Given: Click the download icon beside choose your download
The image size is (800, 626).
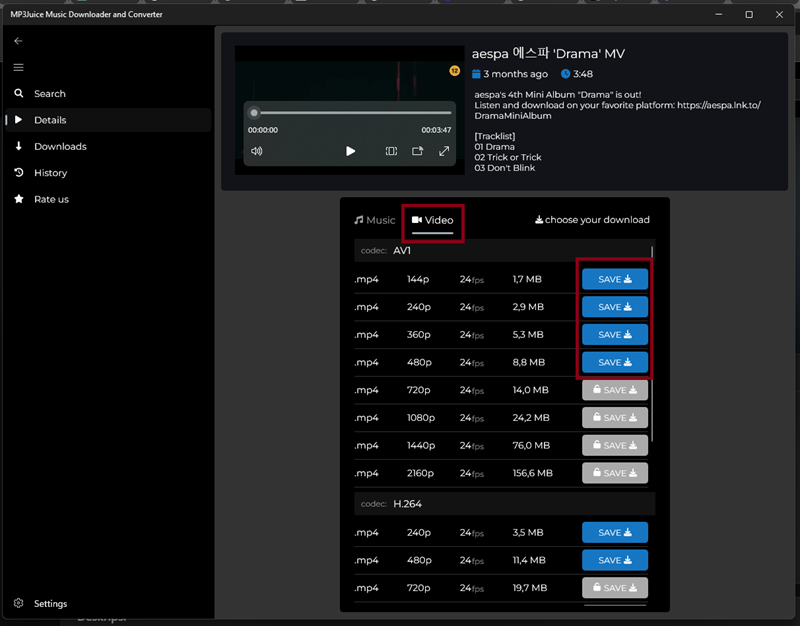Looking at the screenshot, I should coord(539,220).
